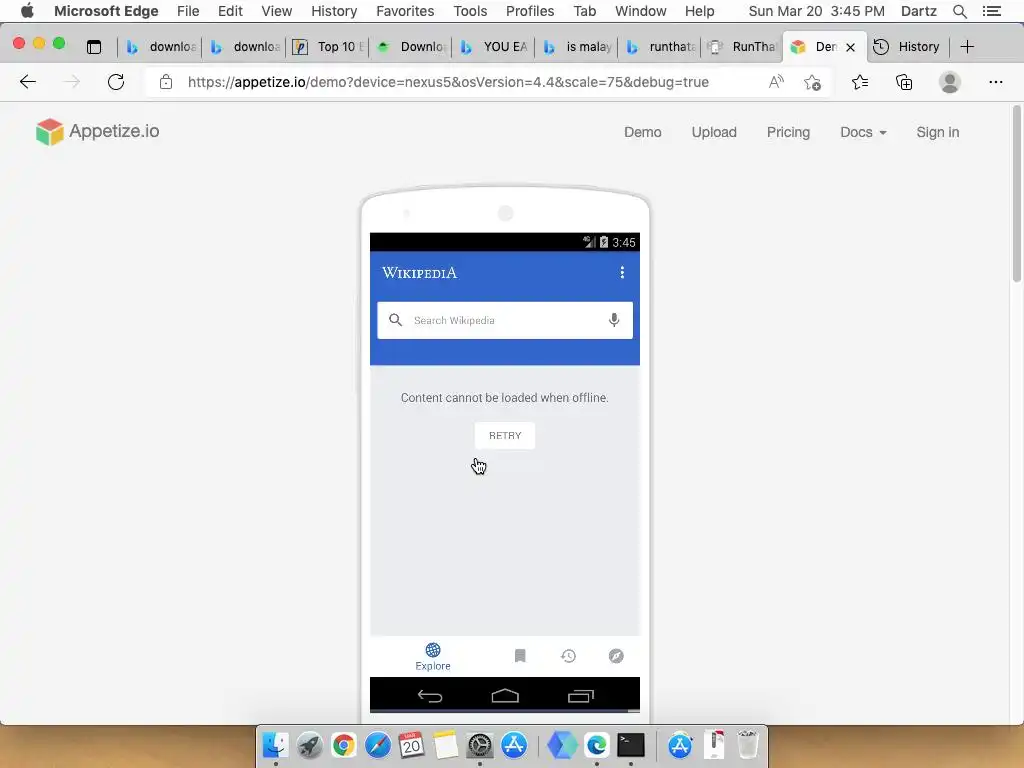The image size is (1024, 768).
Task: Tap the Android recent apps button
Action: 581,696
